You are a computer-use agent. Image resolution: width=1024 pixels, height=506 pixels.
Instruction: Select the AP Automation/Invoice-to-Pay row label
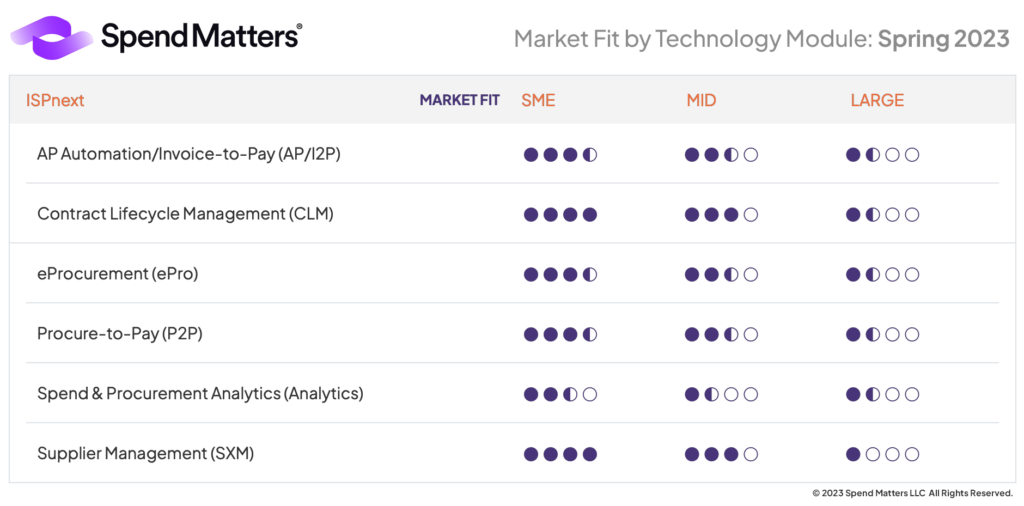(189, 156)
